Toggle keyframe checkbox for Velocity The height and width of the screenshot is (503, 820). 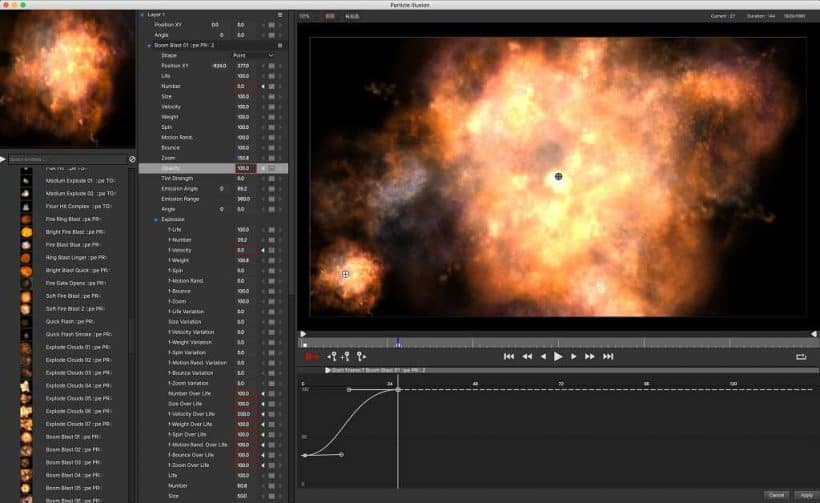pyautogui.click(x=271, y=106)
